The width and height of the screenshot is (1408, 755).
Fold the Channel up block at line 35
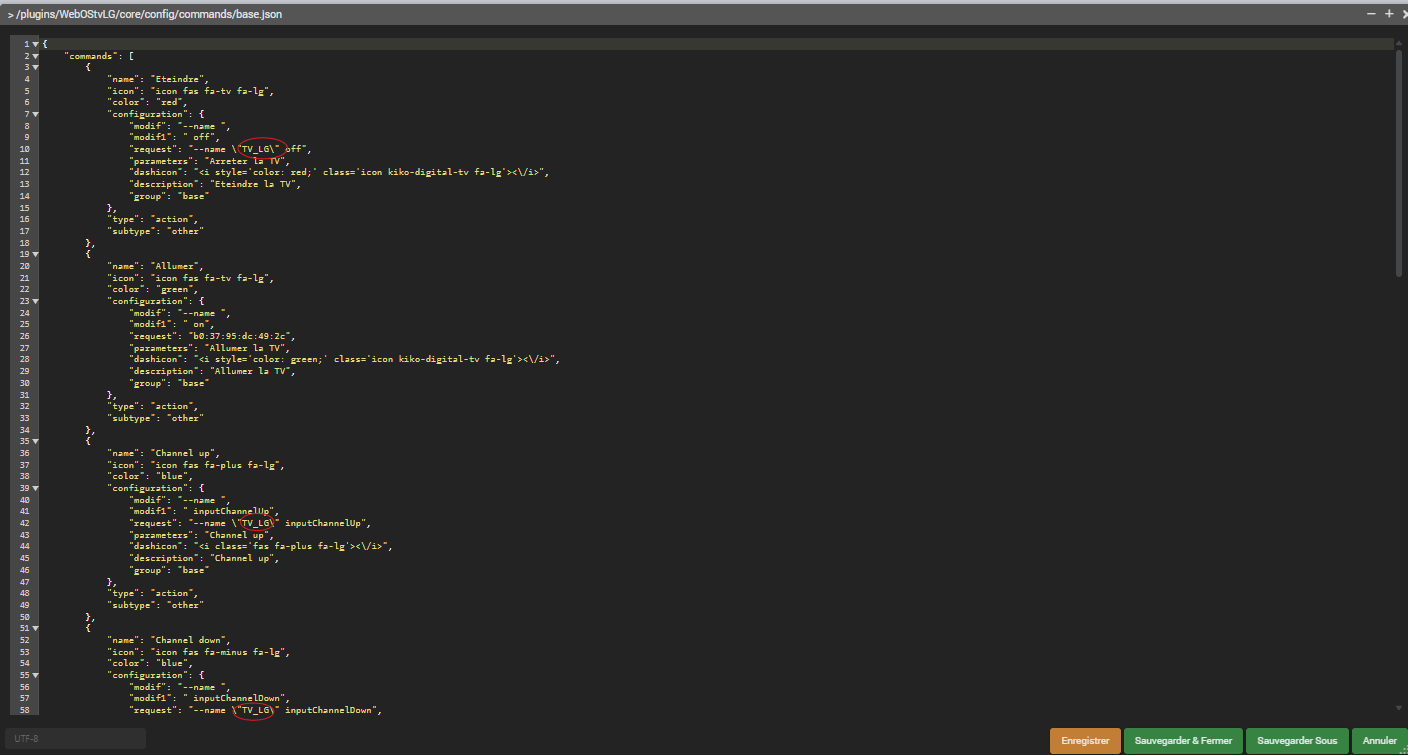[x=35, y=441]
